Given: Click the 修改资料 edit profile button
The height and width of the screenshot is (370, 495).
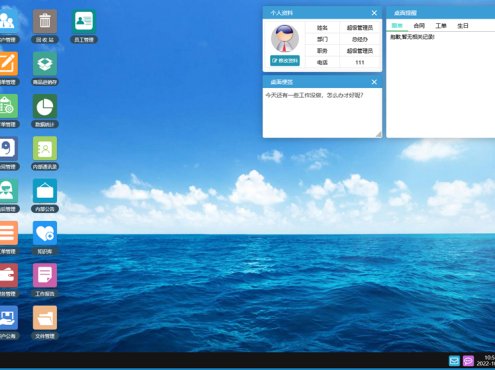Looking at the screenshot, I should 285,61.
